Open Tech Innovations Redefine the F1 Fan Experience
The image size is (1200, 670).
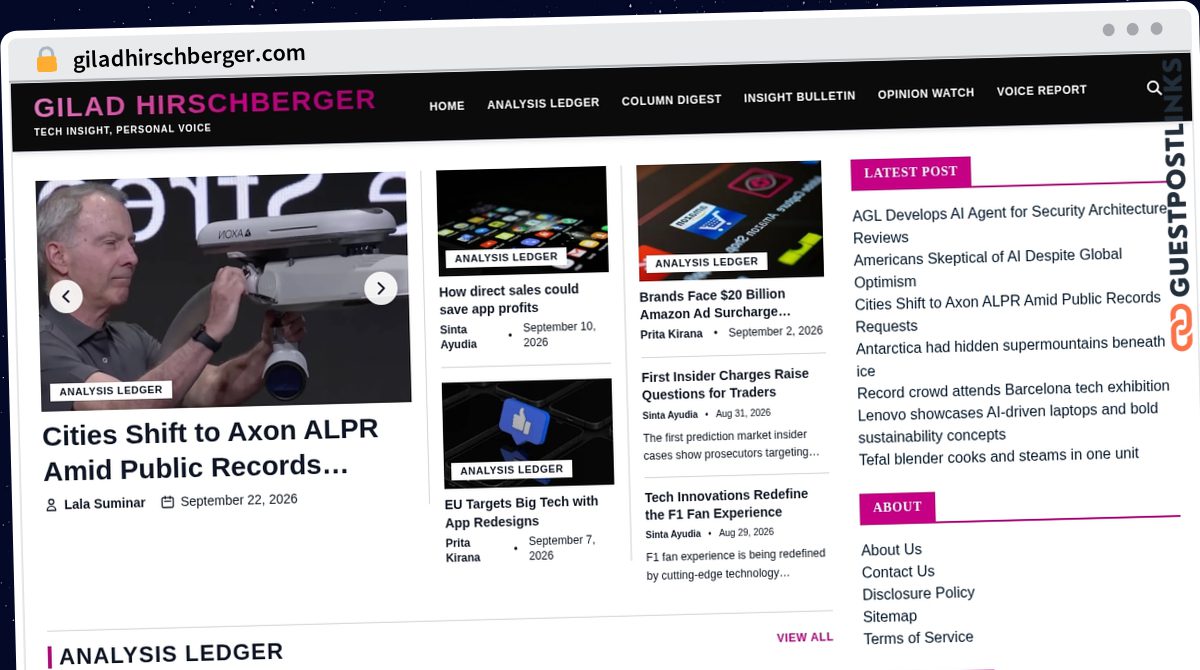[x=727, y=504]
